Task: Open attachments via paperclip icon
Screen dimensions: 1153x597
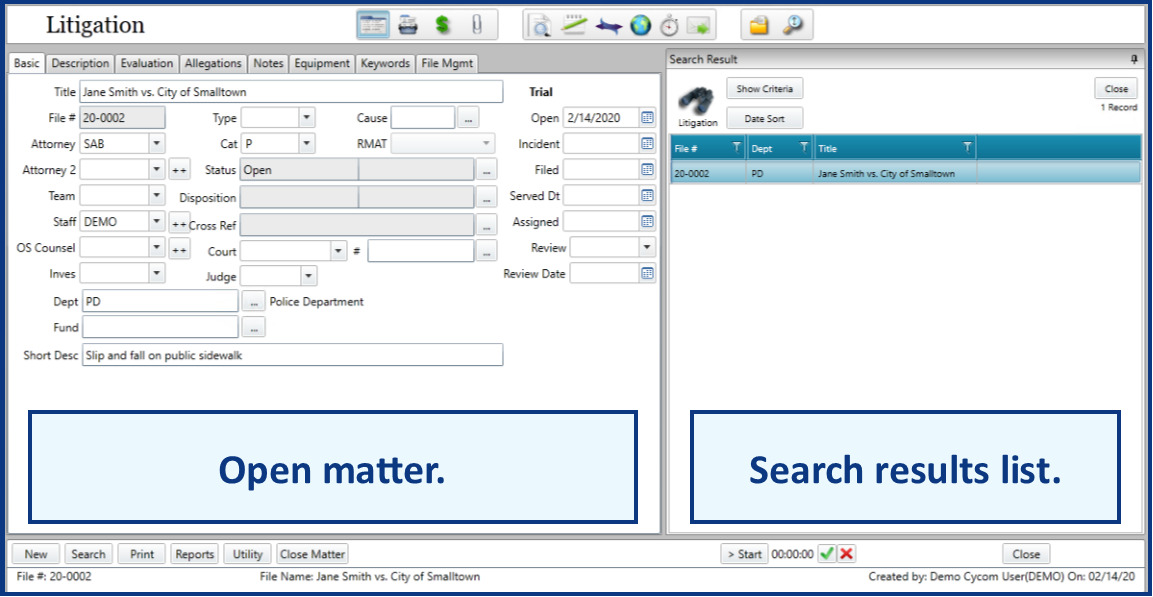Action: [476, 24]
